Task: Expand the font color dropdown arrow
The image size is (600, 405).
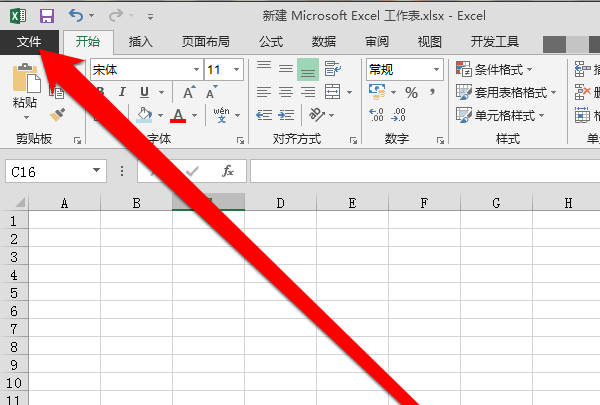Action: click(194, 115)
